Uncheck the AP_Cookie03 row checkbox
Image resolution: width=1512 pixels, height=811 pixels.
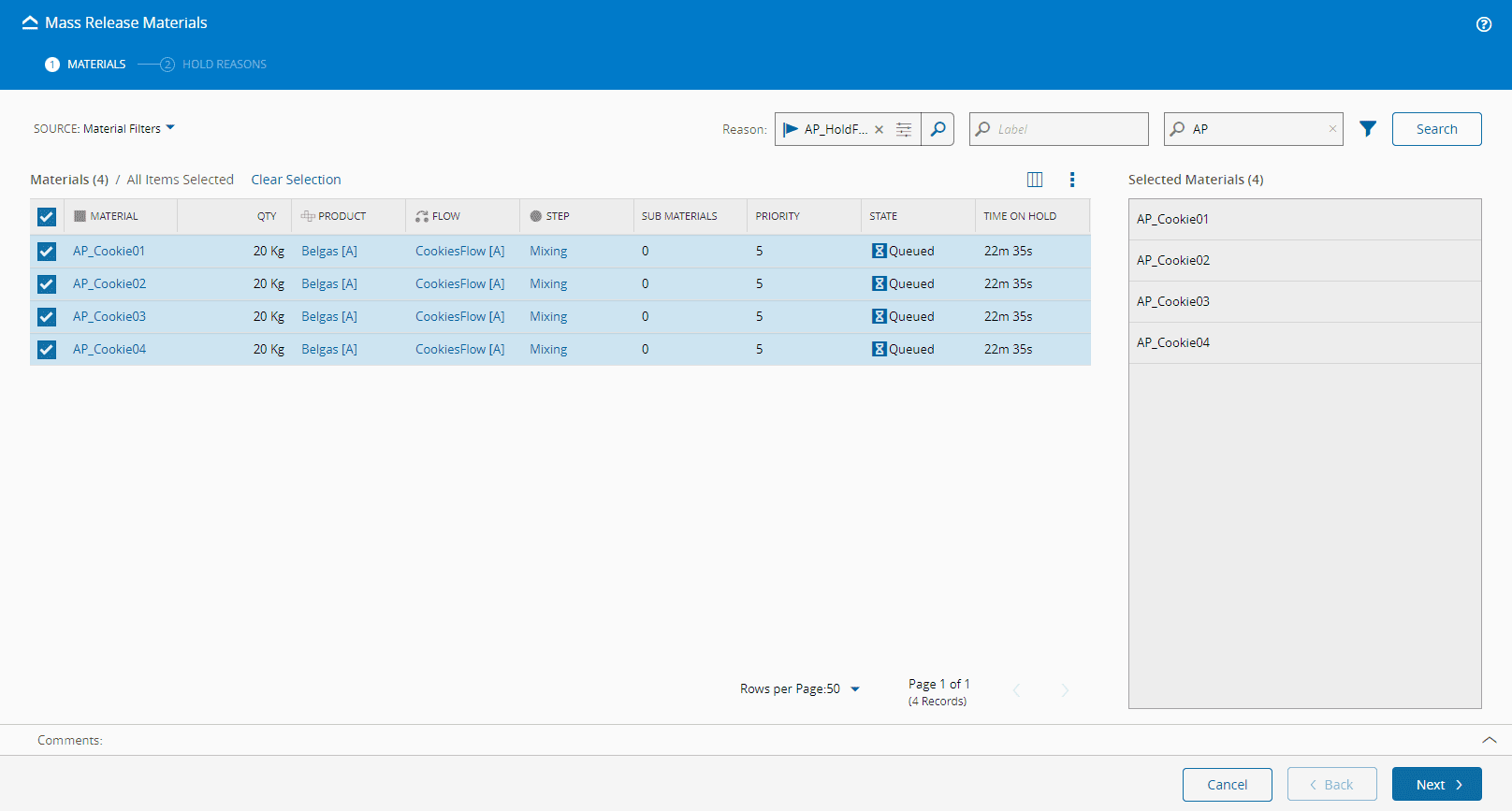point(47,317)
